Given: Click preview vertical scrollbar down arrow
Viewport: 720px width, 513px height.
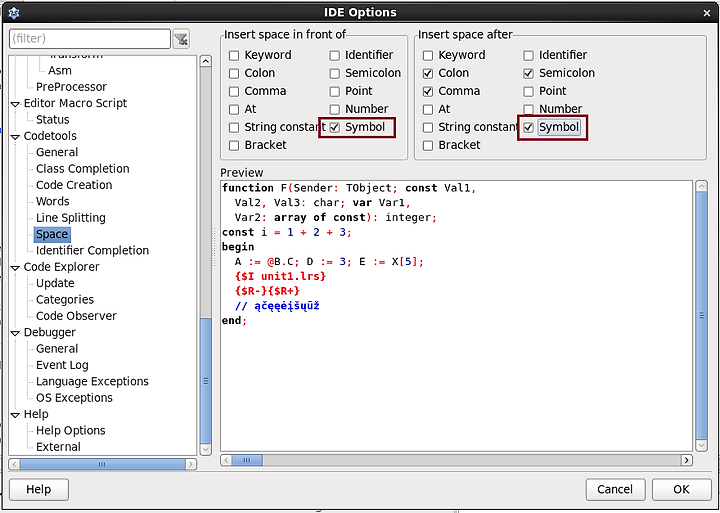Looking at the screenshot, I should click(x=702, y=445).
